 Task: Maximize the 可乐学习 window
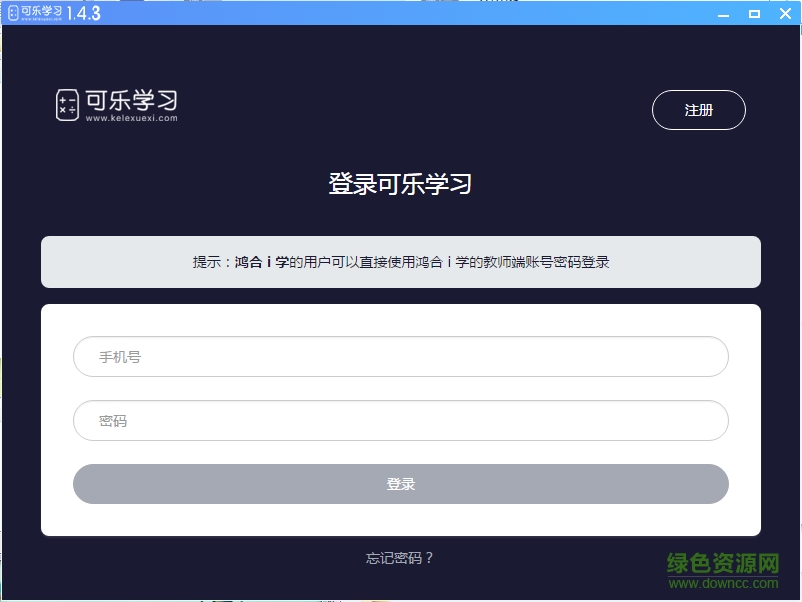[x=754, y=13]
